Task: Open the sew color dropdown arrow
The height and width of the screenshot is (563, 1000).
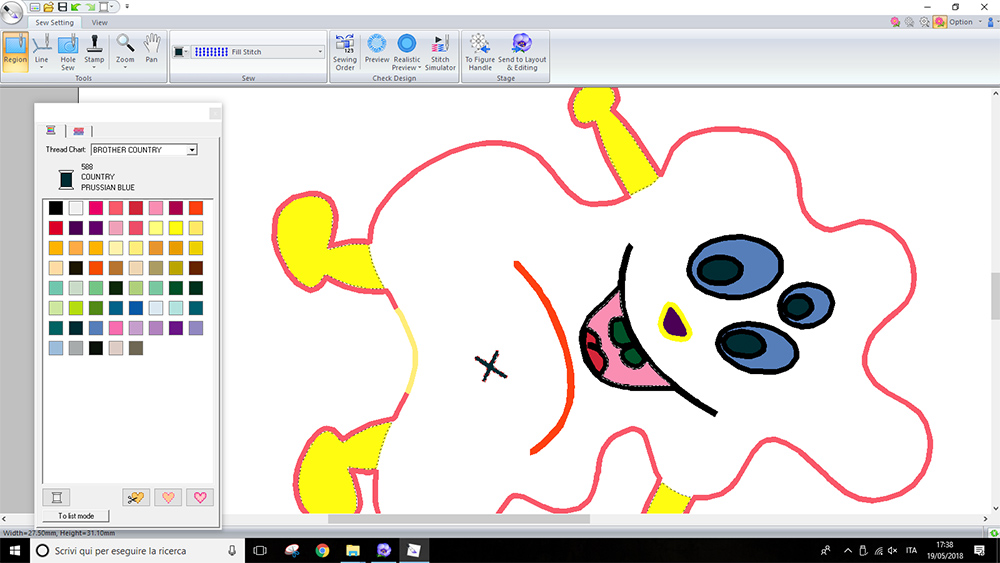Action: [186, 52]
